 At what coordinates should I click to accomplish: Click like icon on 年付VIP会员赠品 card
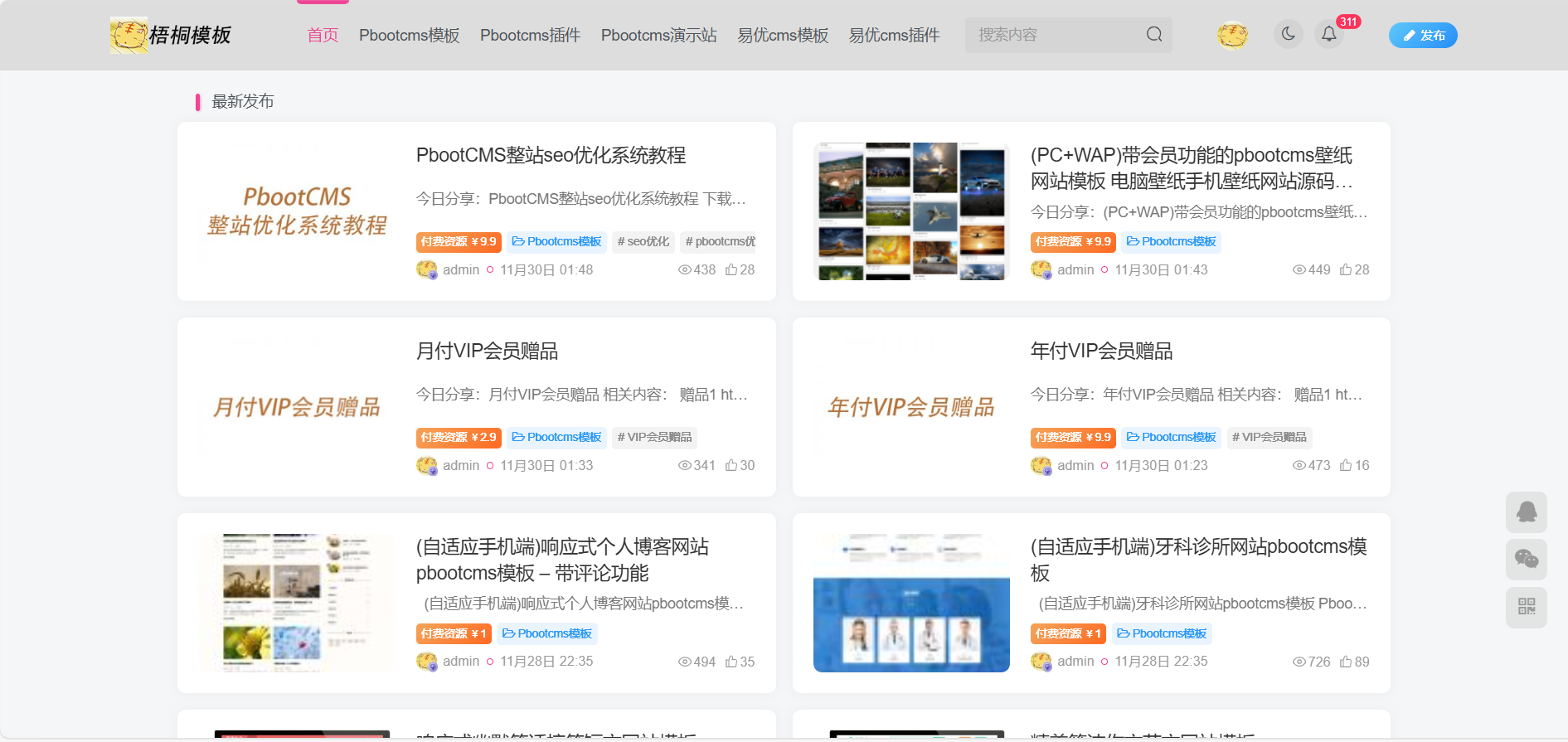pos(1346,465)
